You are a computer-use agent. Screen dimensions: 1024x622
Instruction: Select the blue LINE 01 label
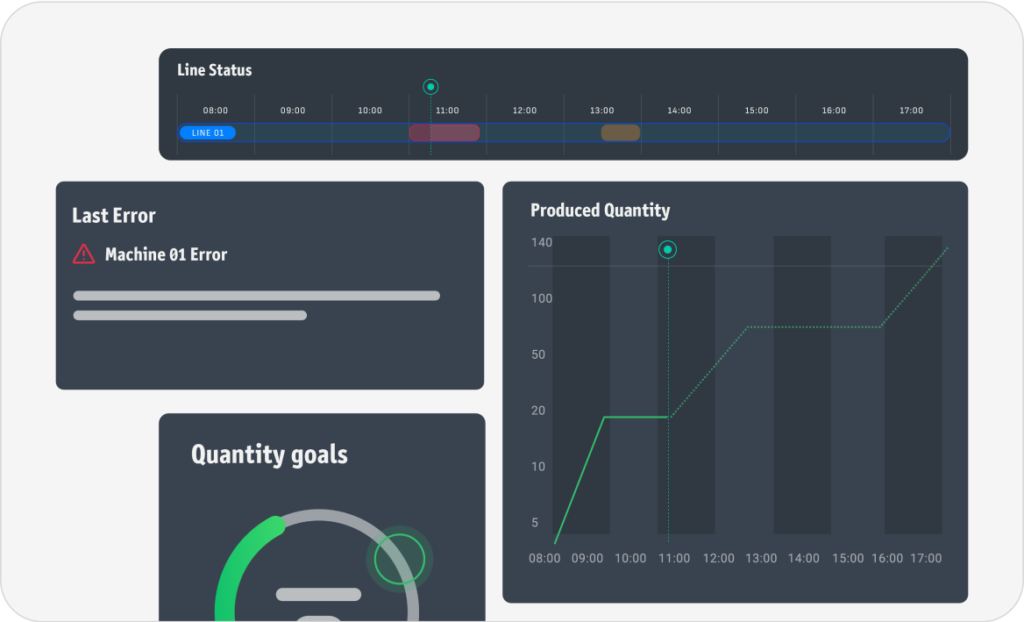pyautogui.click(x=207, y=133)
